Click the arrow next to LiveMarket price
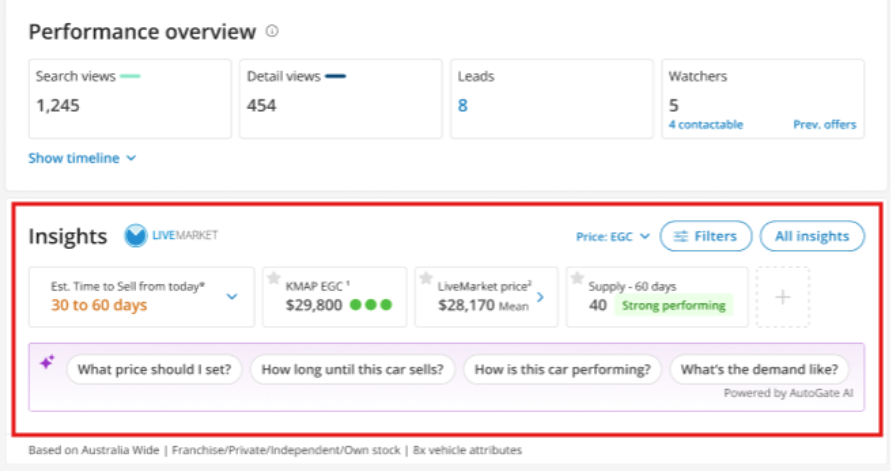This screenshot has width=891, height=471. click(540, 297)
